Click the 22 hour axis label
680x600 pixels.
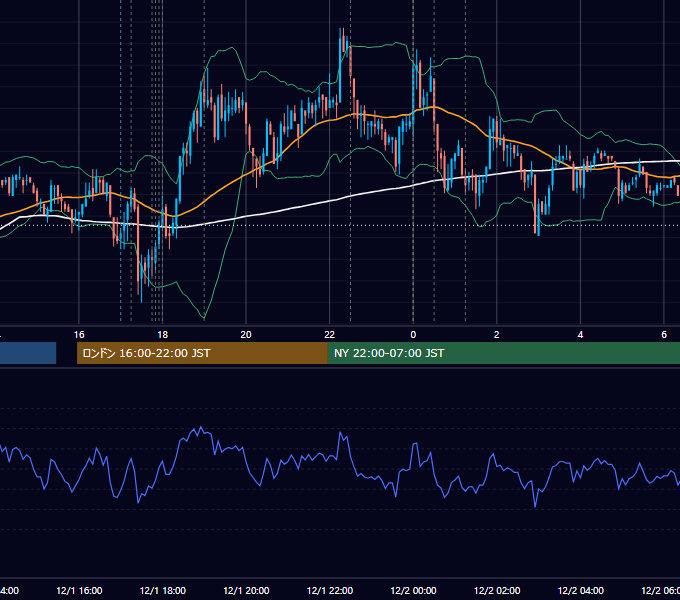330,335
